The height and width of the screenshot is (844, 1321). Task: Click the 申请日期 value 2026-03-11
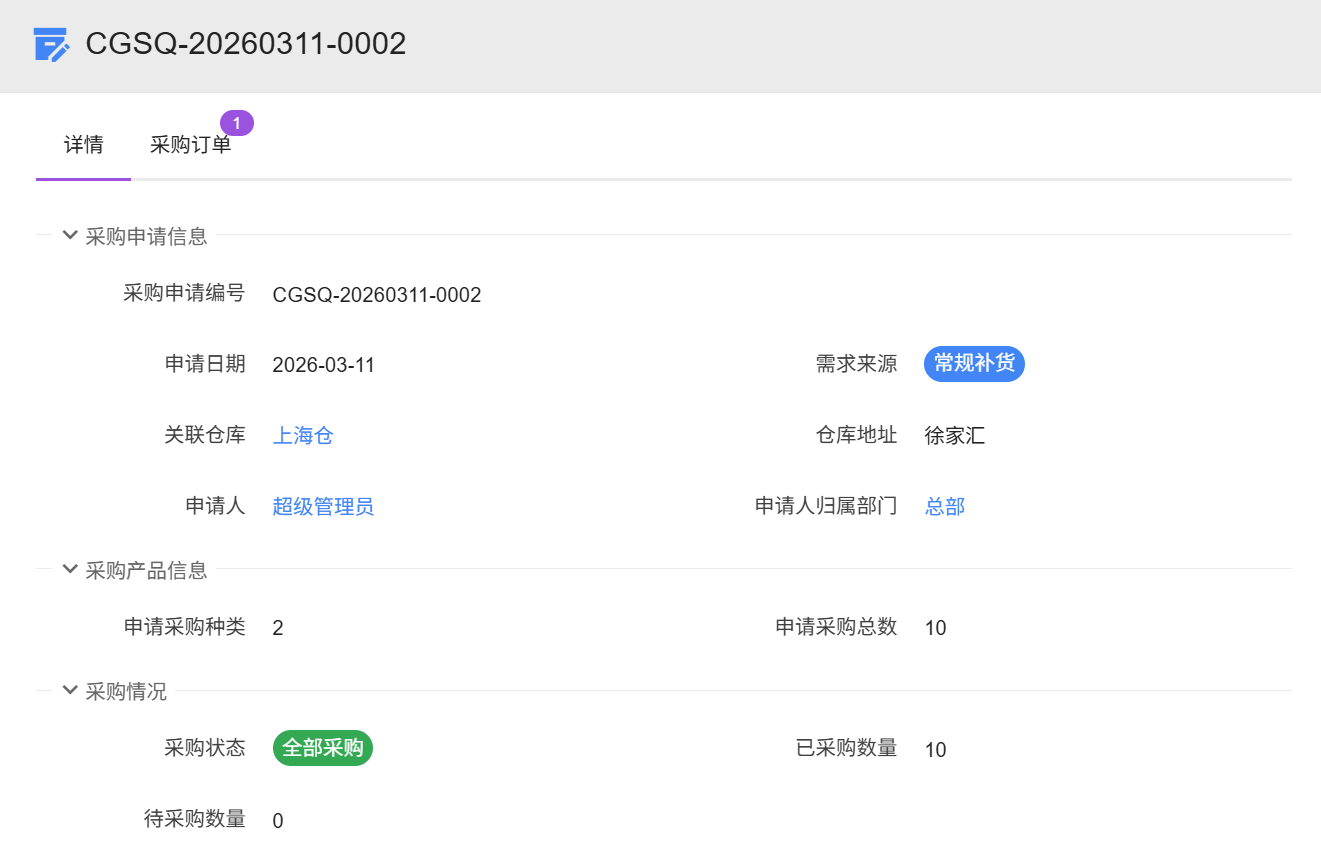323,365
